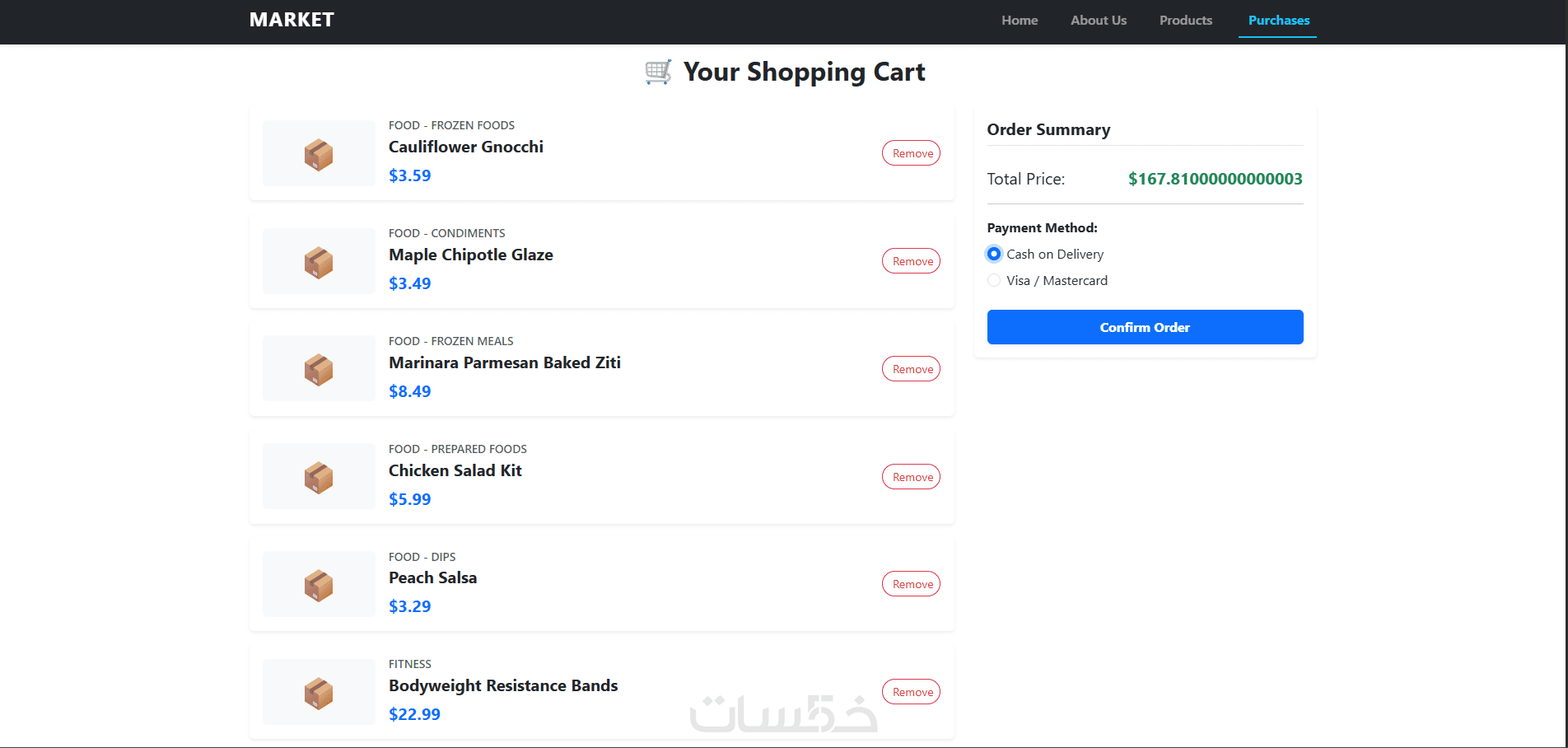Image resolution: width=1568 pixels, height=748 pixels.
Task: Click the Cauliflower Gnocchi package icon
Action: click(319, 154)
